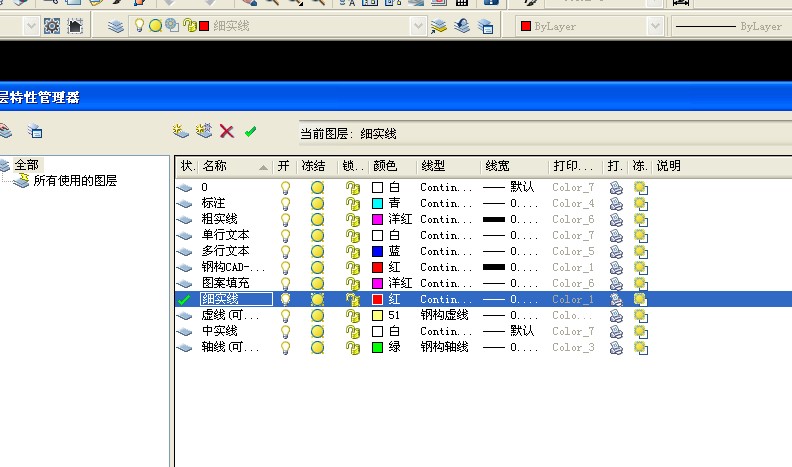Click lineweight line sample for 钢构CAD layer

pos(493,267)
